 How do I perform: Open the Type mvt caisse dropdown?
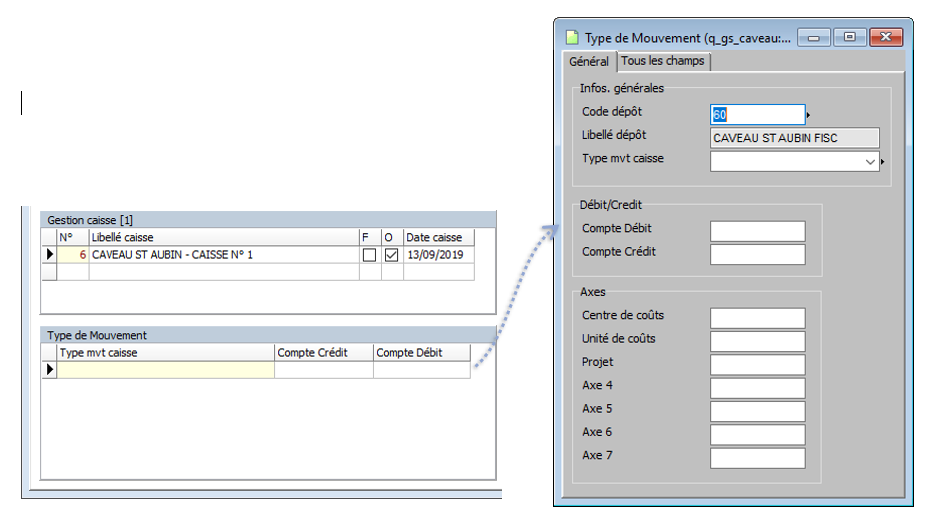(870, 161)
